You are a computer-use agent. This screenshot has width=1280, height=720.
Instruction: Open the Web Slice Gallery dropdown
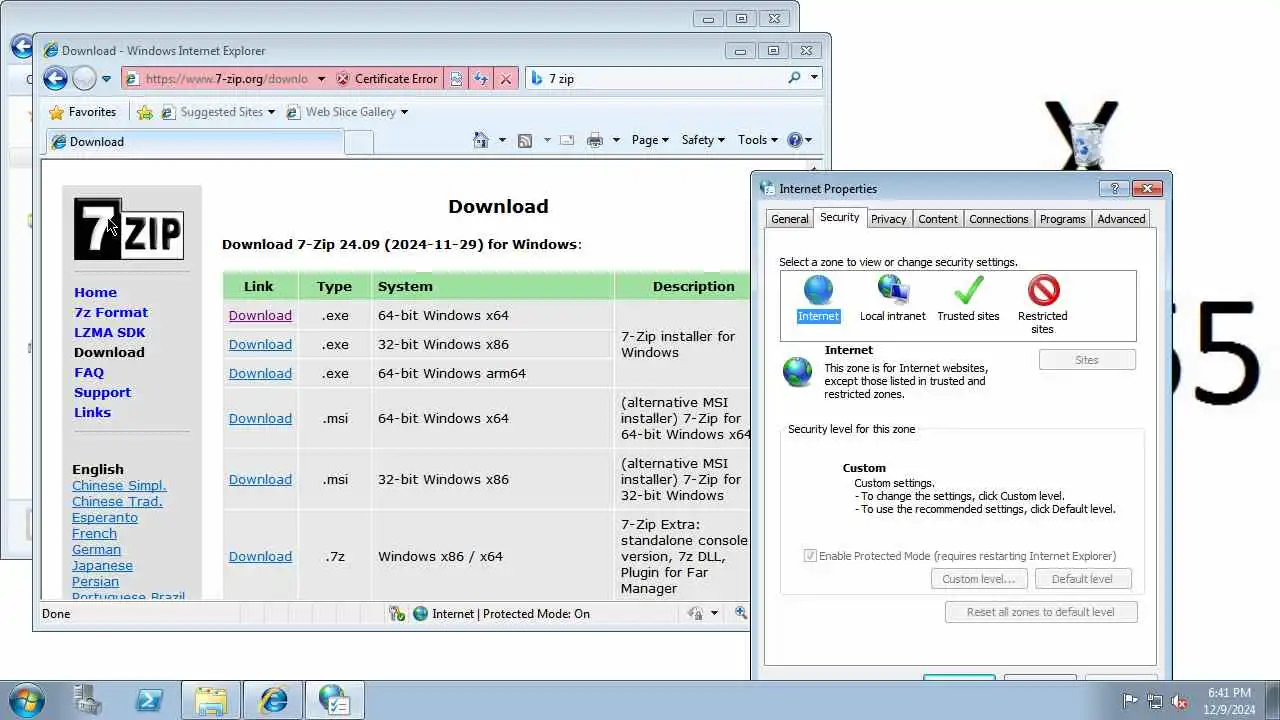347,112
